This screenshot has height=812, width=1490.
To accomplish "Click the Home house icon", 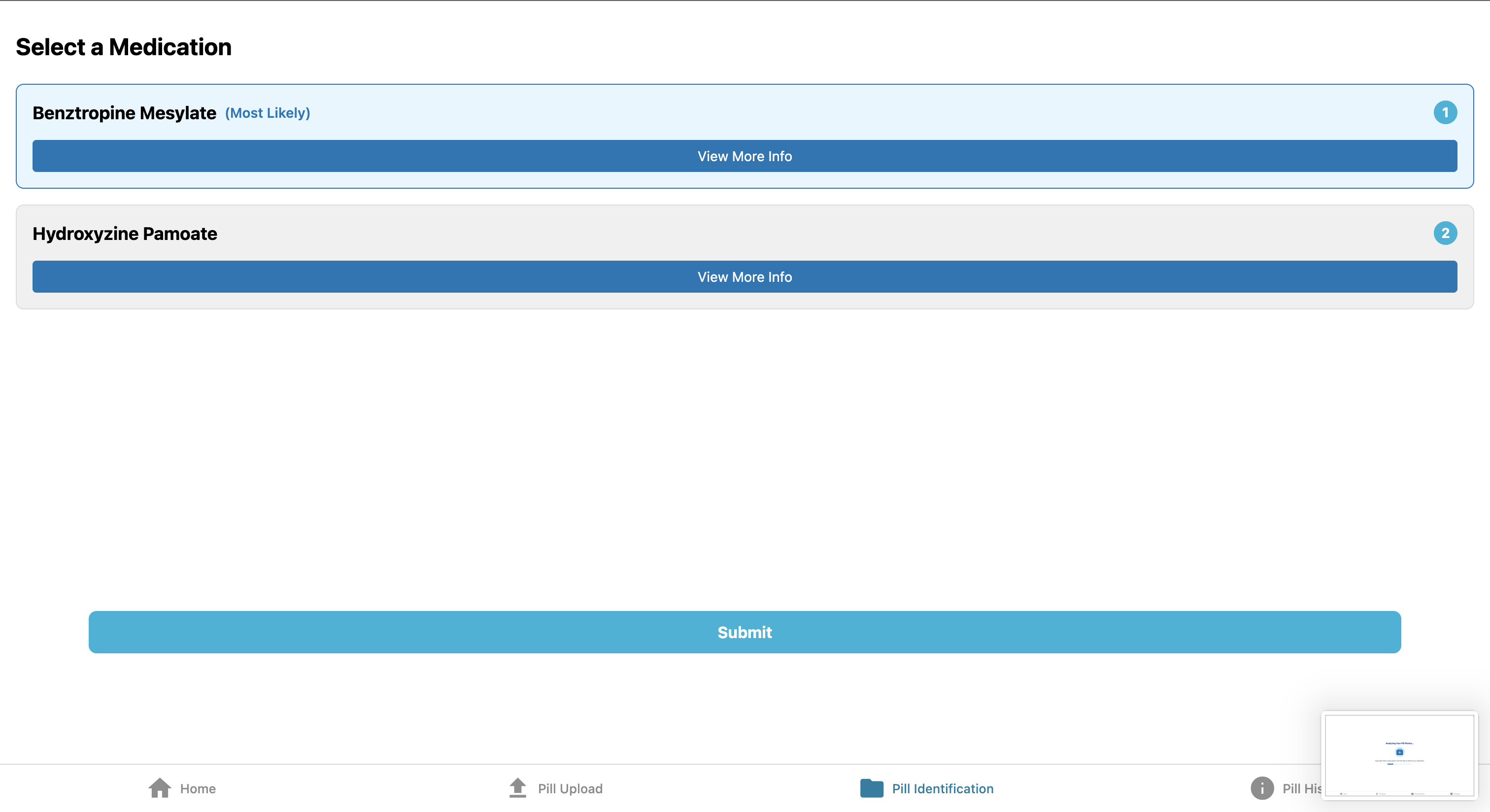I will coord(160,788).
